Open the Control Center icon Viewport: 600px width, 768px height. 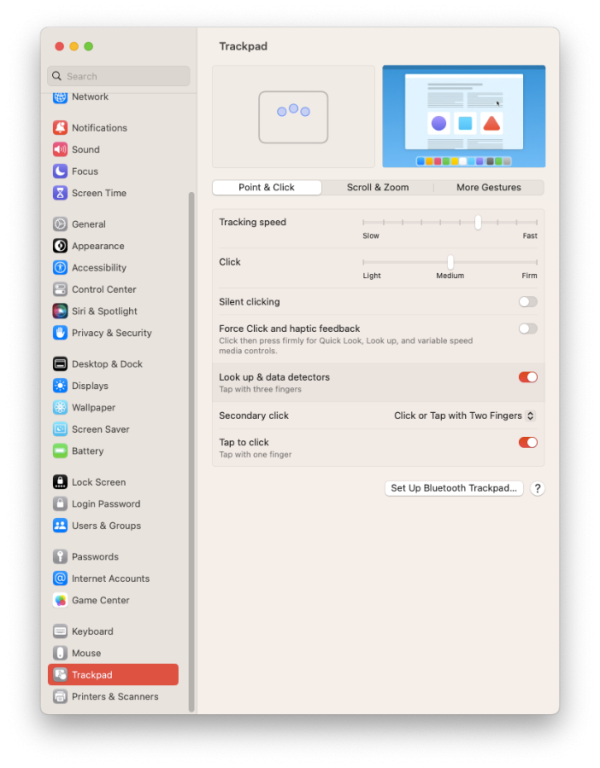(x=60, y=289)
